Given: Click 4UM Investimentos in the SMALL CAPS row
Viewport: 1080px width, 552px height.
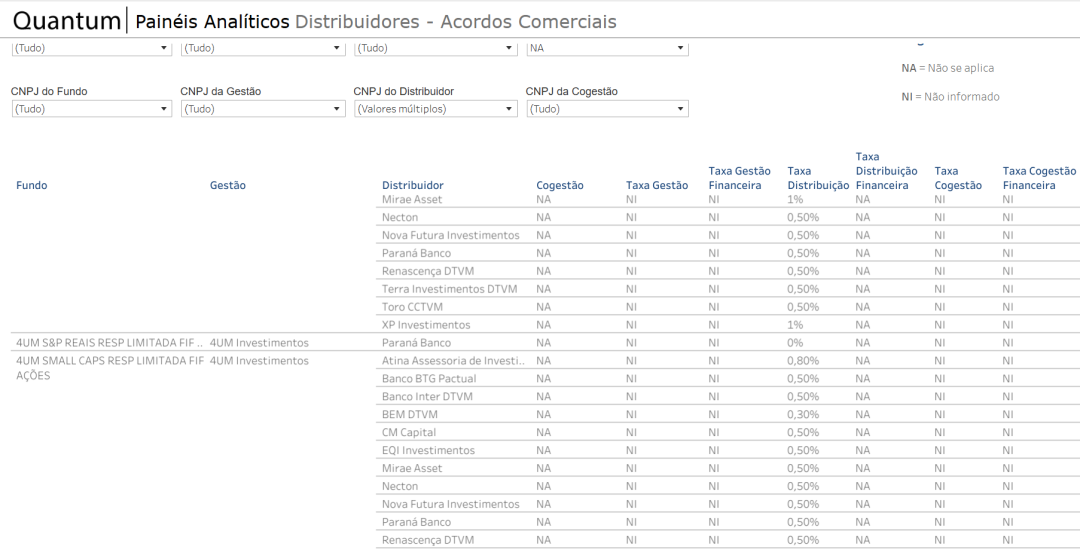Looking at the screenshot, I should pos(259,360).
